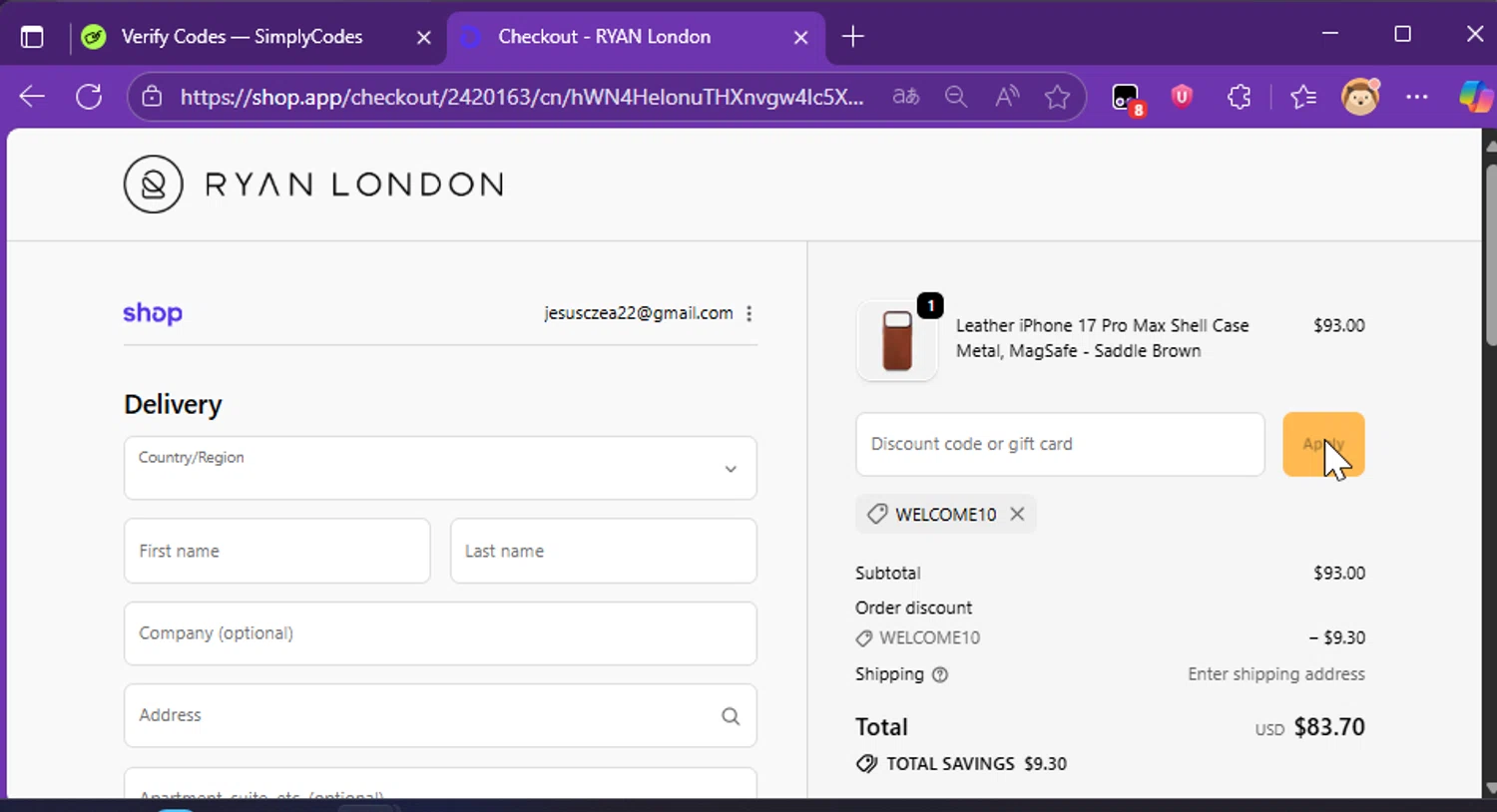The height and width of the screenshot is (812, 1497).
Task: Click the iPhone case product thumbnail
Action: pos(897,341)
